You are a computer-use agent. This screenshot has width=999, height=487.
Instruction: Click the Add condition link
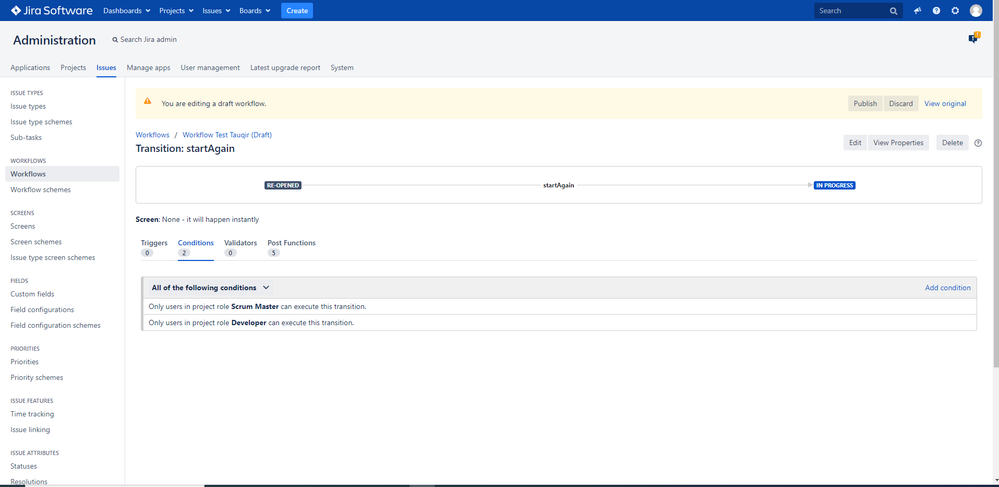pos(947,288)
